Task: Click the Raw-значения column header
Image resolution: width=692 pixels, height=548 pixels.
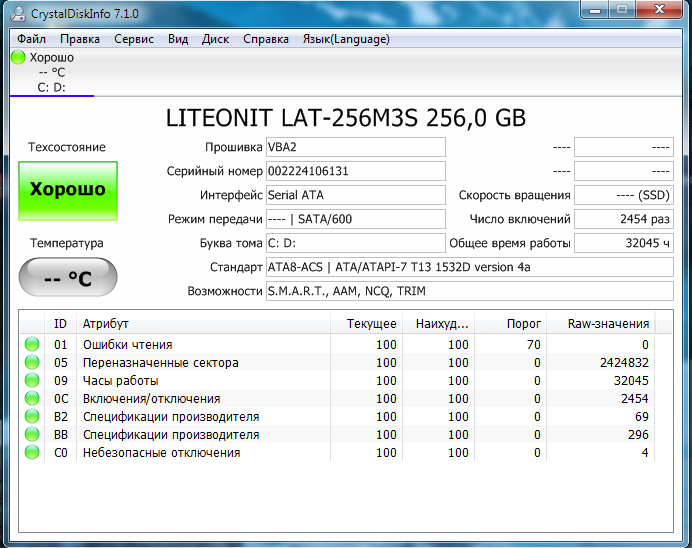Action: pos(601,323)
